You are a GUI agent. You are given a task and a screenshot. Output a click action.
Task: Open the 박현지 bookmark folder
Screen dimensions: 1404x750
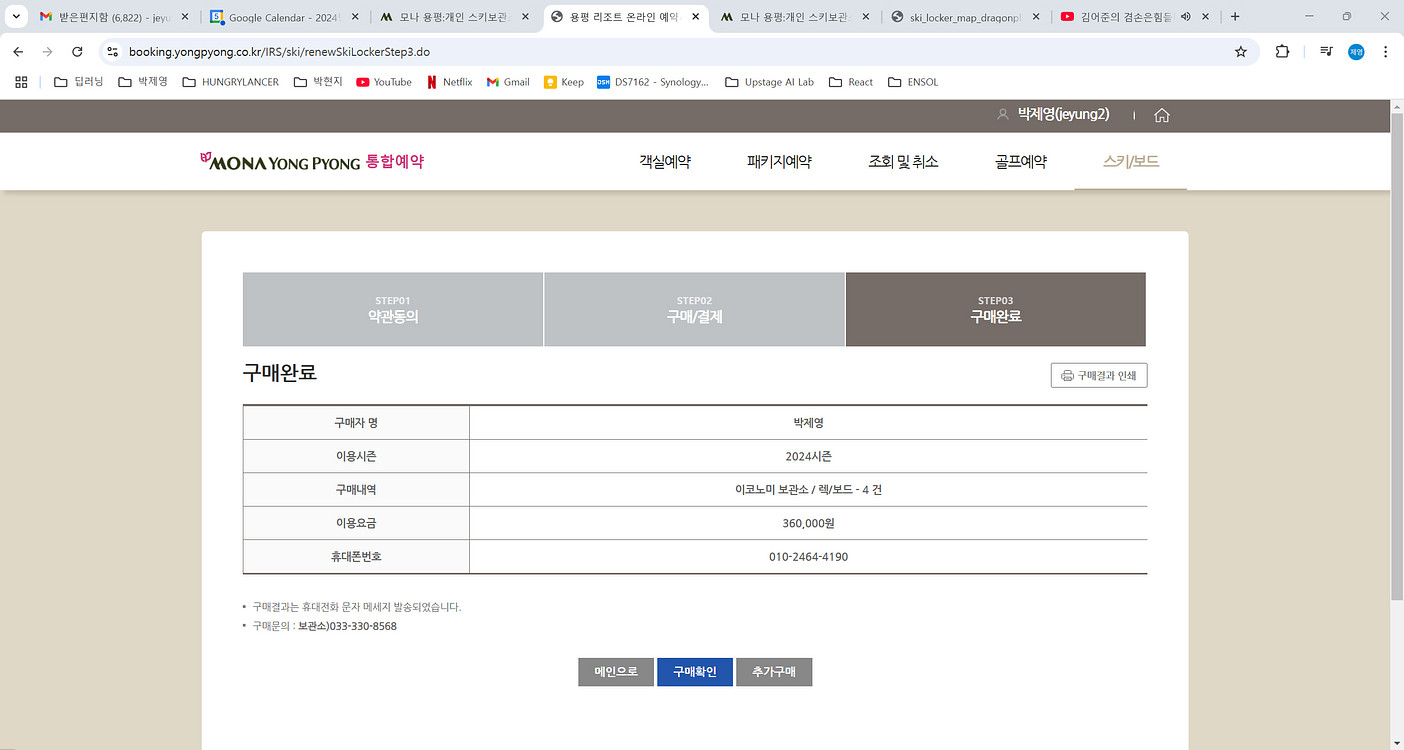tap(318, 82)
